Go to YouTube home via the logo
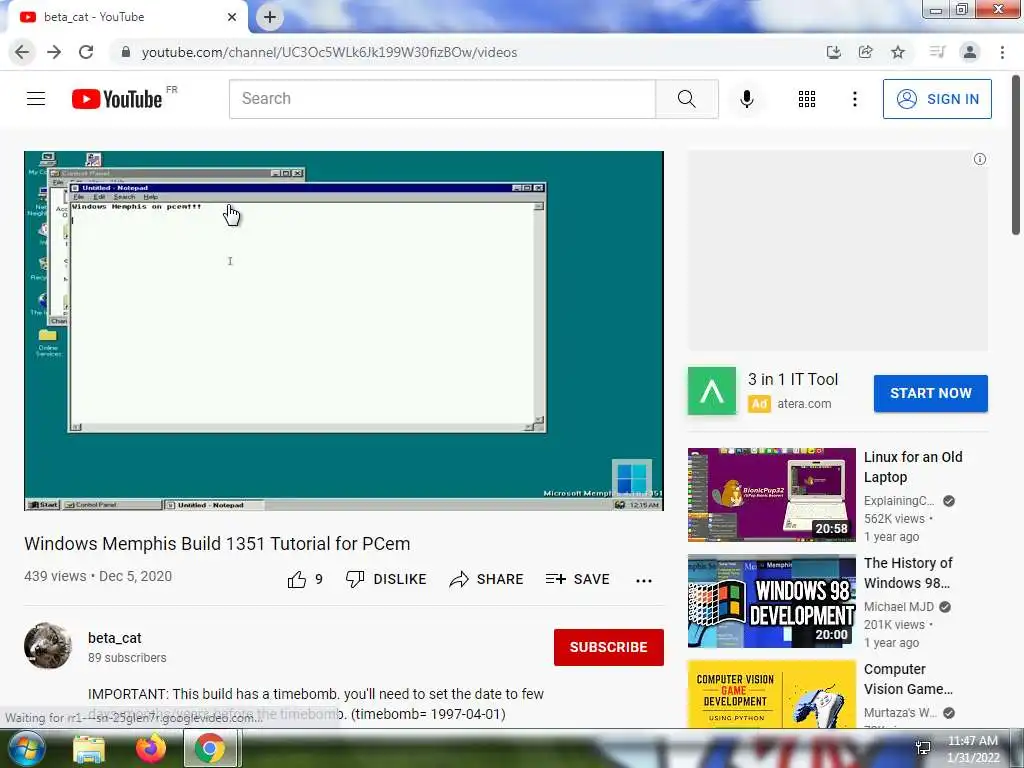1024x768 pixels. (118, 99)
